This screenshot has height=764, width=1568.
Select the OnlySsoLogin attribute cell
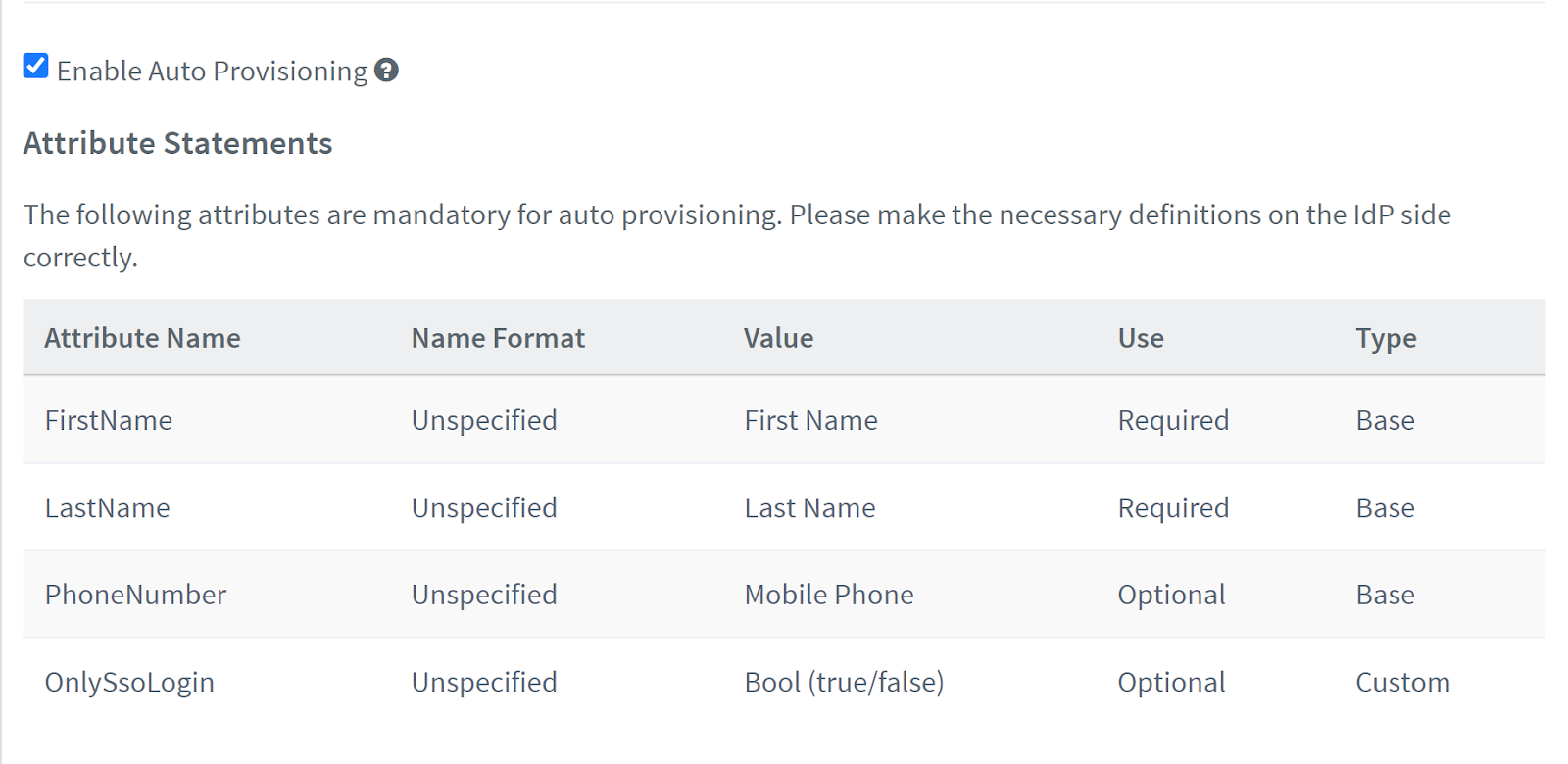[129, 683]
